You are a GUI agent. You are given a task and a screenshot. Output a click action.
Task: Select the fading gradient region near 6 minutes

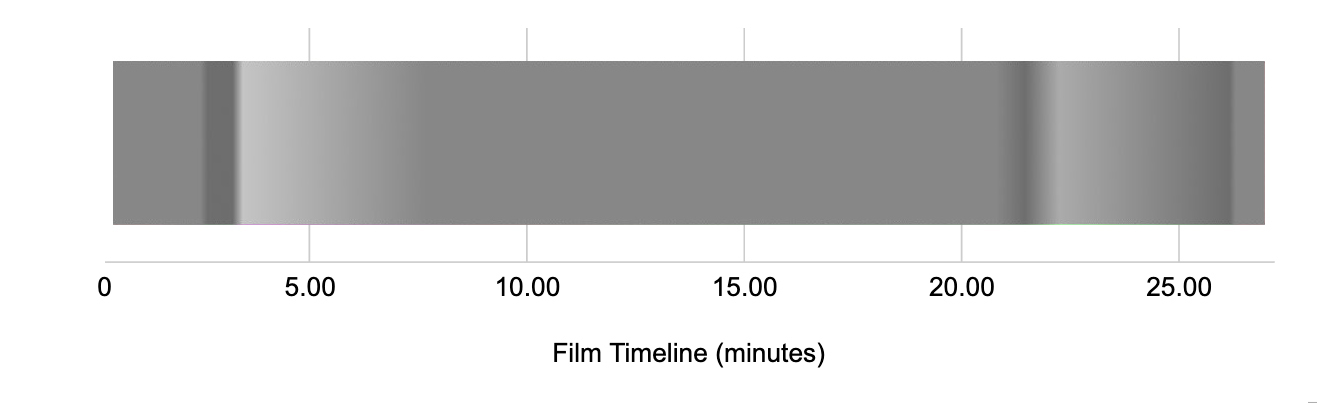(x=350, y=143)
